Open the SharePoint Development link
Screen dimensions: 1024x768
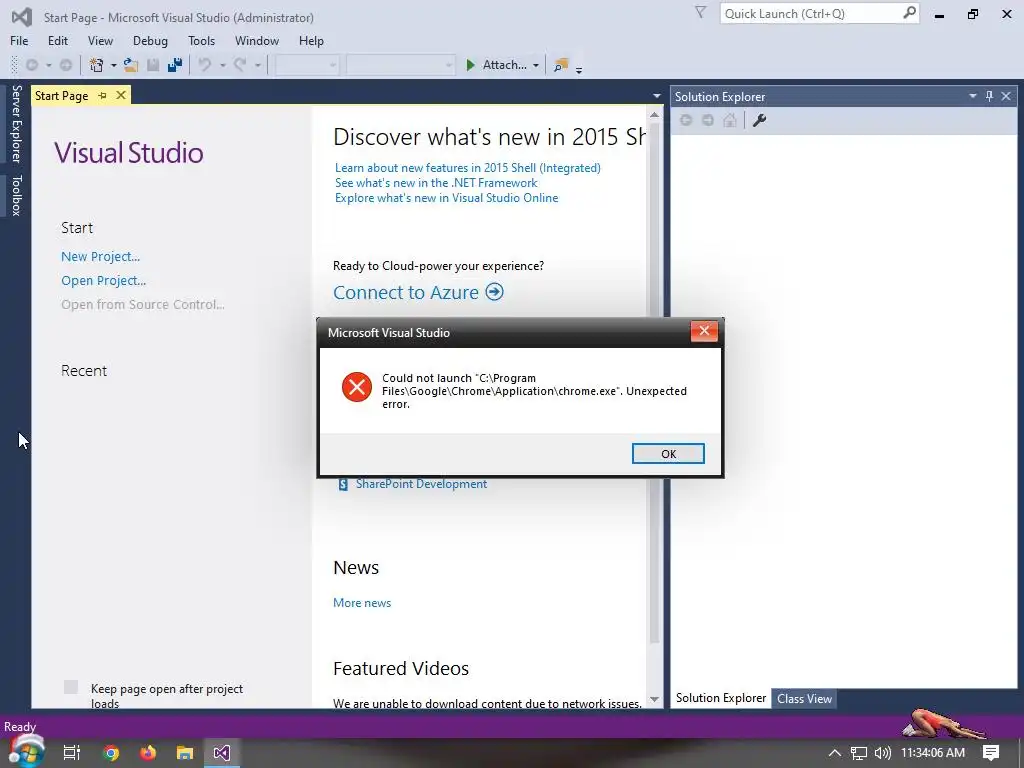pos(421,484)
